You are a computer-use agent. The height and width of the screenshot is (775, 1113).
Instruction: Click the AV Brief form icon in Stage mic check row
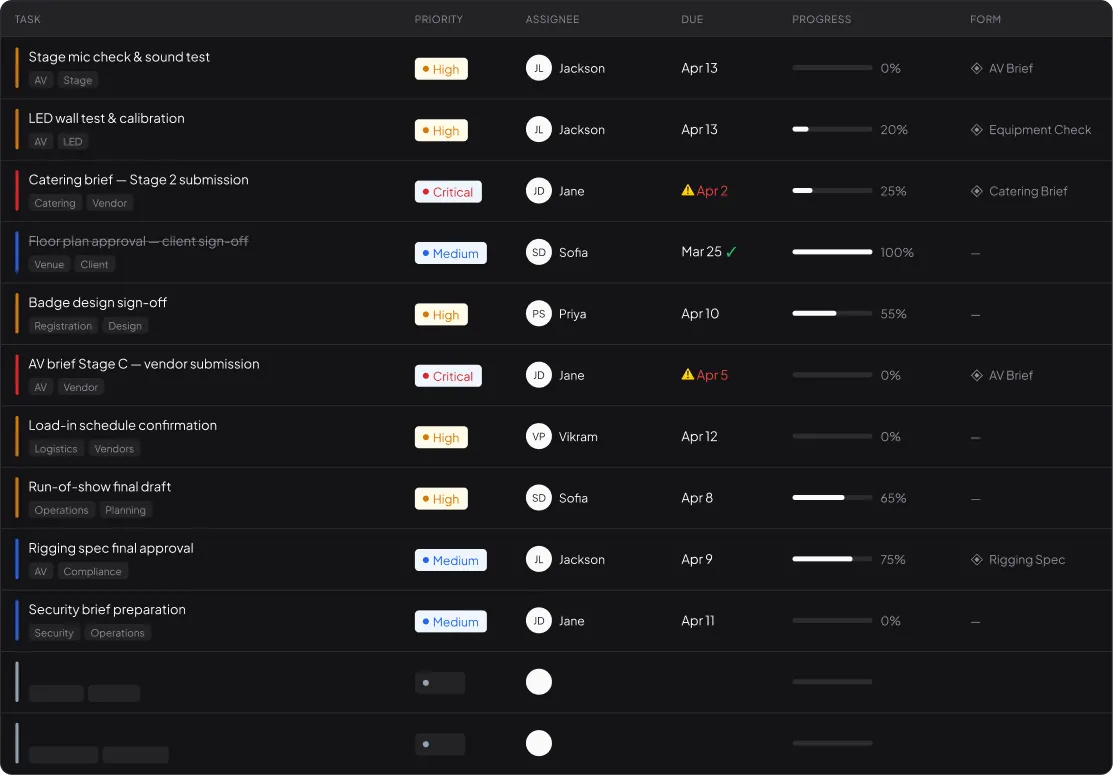pyautogui.click(x=977, y=69)
